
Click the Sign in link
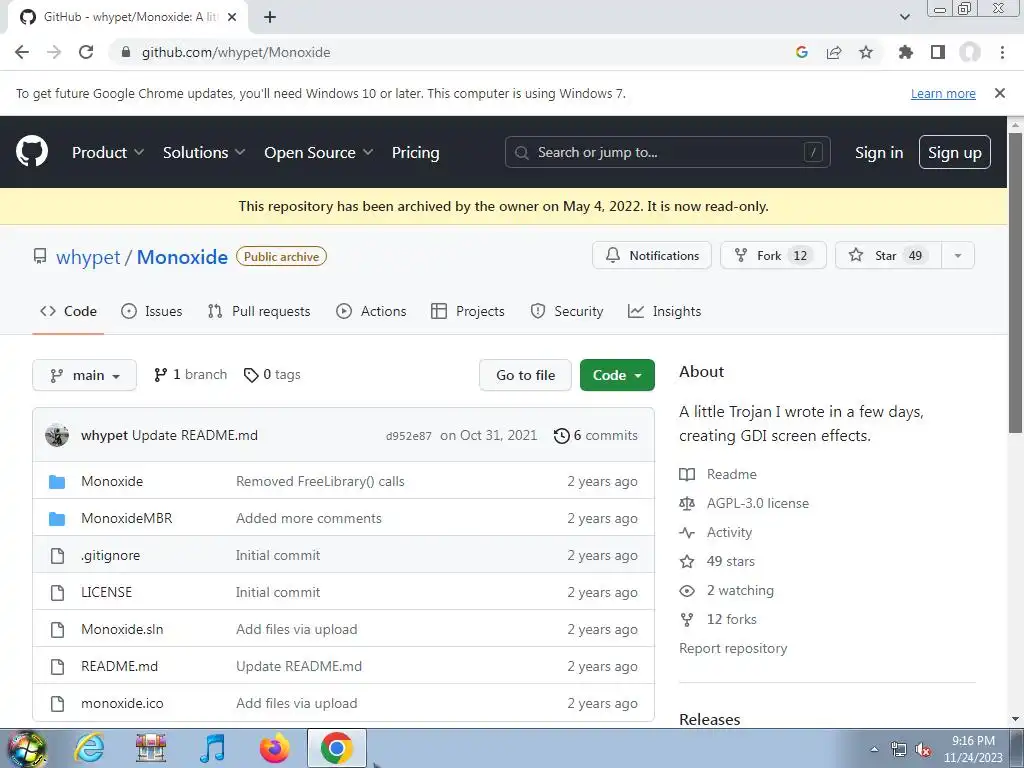(879, 152)
